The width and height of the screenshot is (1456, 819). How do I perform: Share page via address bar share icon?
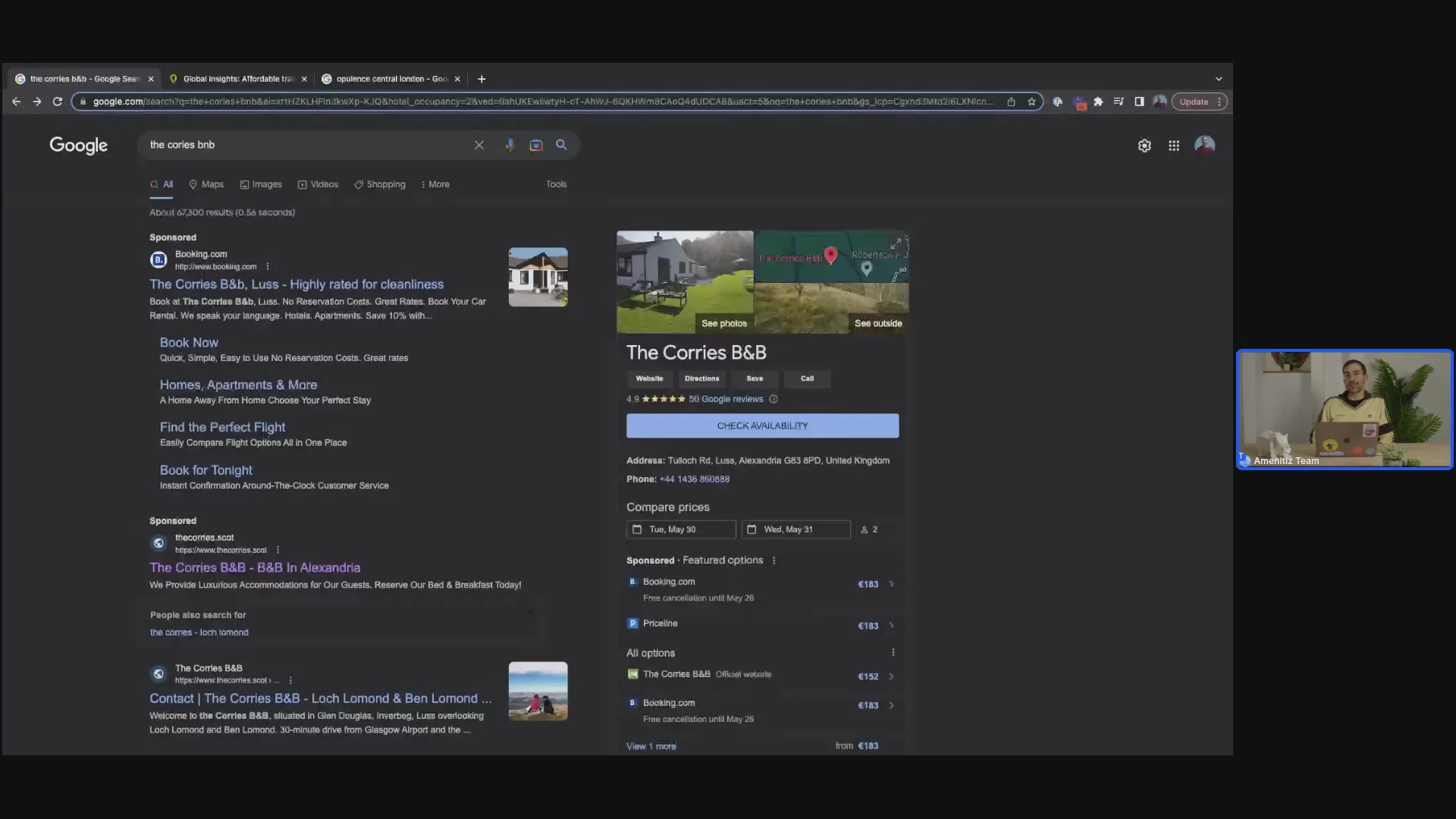pos(1011,102)
